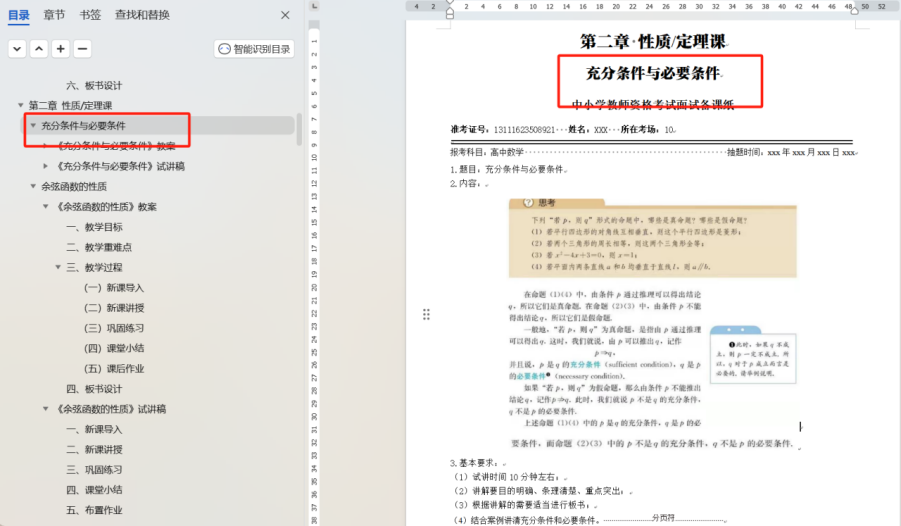901x526 pixels.
Task: Expand 《充分条件与必要条件》试讲稿 node arrow
Action: point(45,166)
